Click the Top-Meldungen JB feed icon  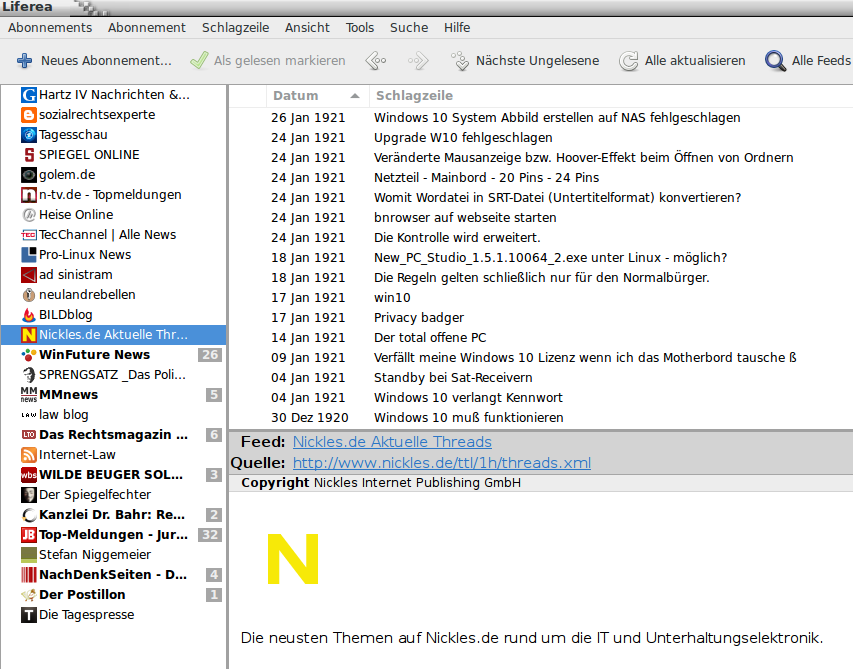coord(29,535)
